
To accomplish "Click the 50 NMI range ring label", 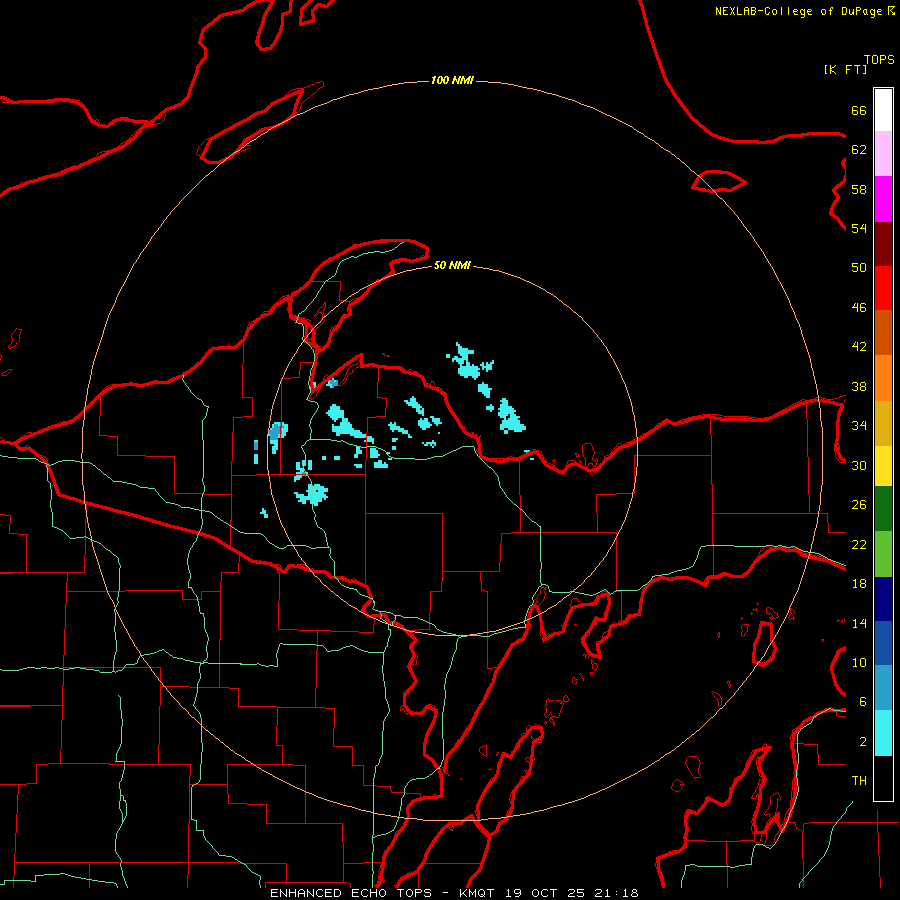I will point(452,265).
